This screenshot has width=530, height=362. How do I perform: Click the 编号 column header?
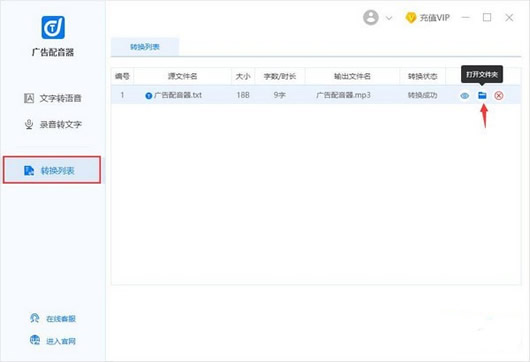point(122,76)
